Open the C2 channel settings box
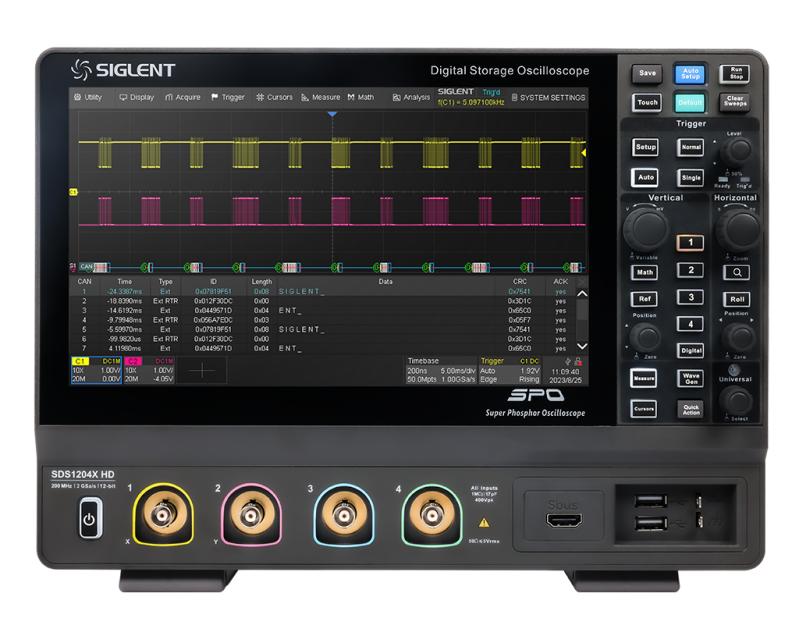Screen dimensions: 799x629 (149, 370)
